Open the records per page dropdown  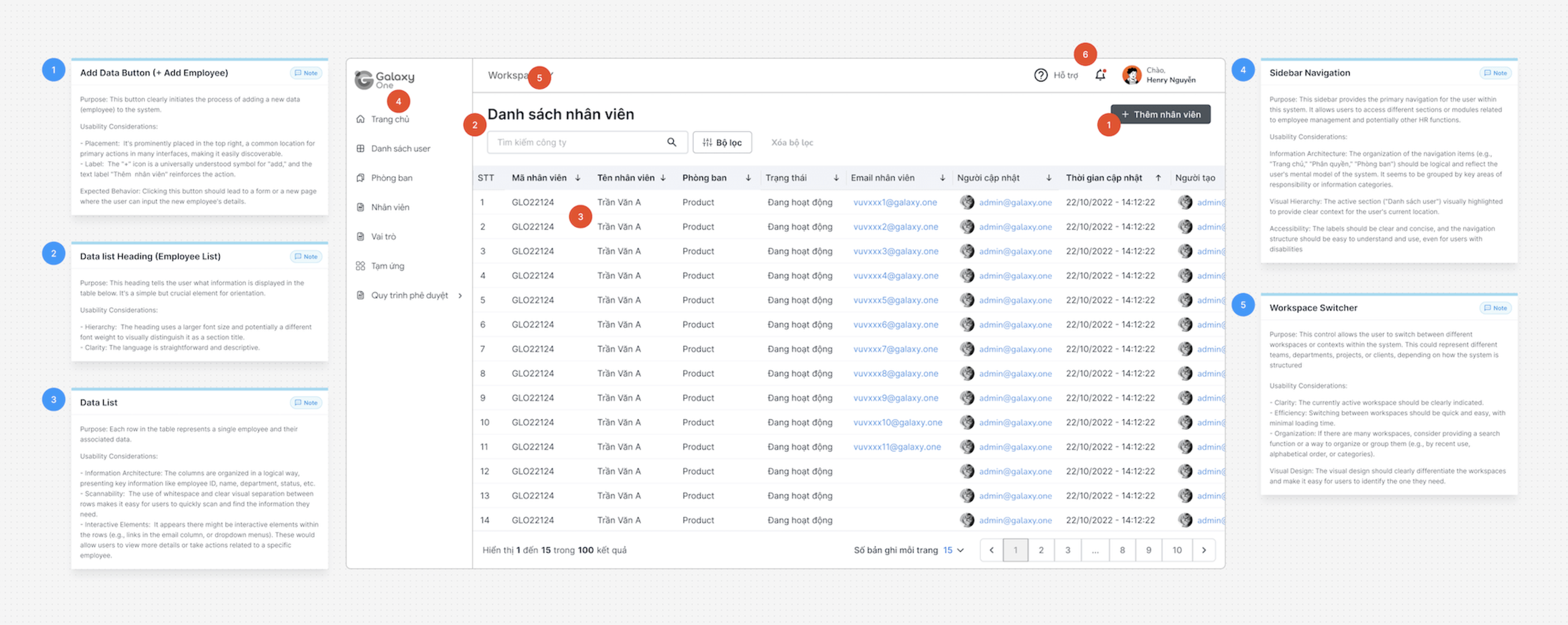953,550
